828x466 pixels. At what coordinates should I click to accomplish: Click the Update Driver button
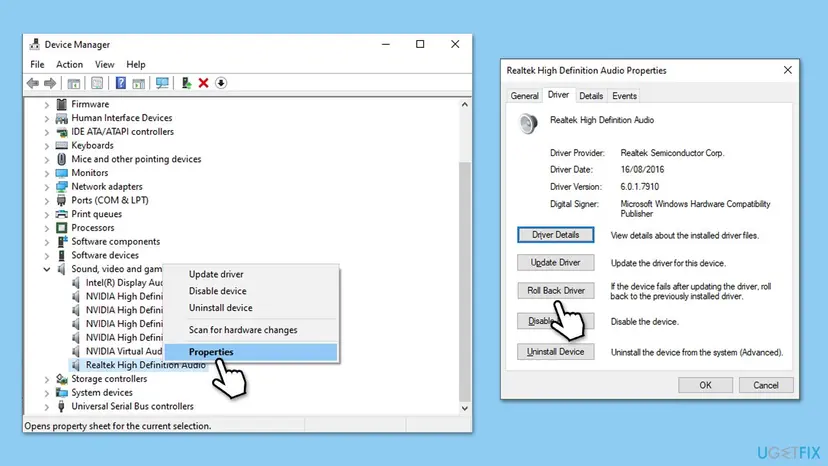click(556, 263)
